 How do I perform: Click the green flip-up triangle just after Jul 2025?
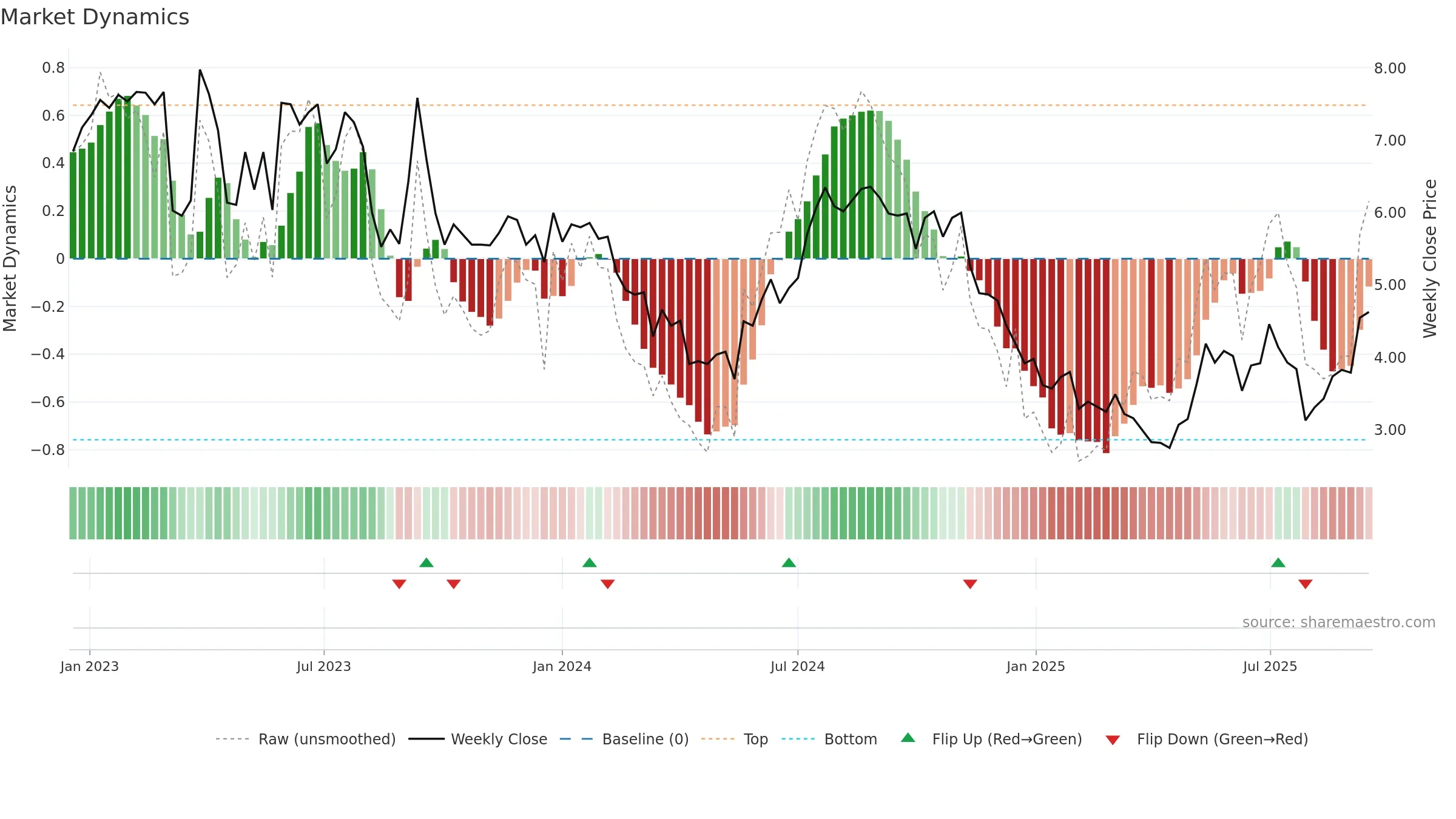click(x=1278, y=562)
